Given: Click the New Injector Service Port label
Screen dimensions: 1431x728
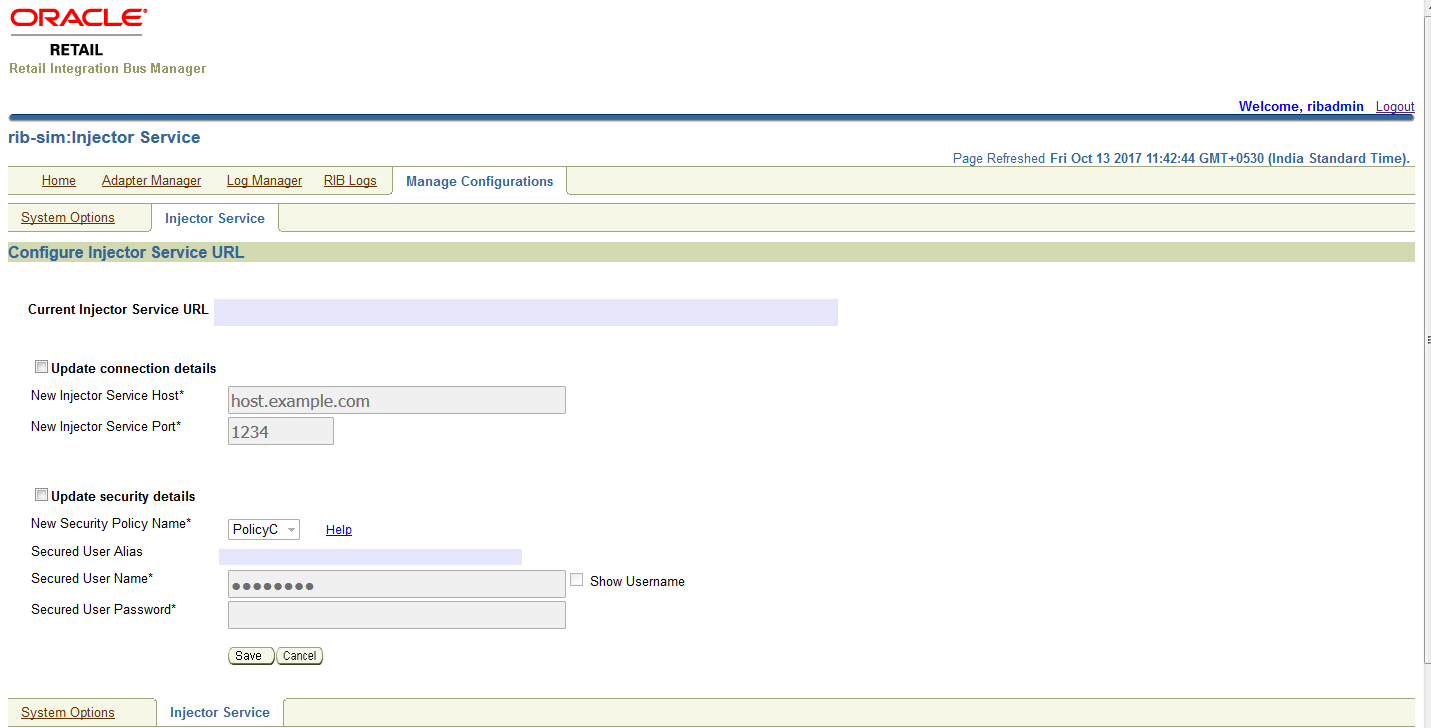Looking at the screenshot, I should tap(106, 427).
